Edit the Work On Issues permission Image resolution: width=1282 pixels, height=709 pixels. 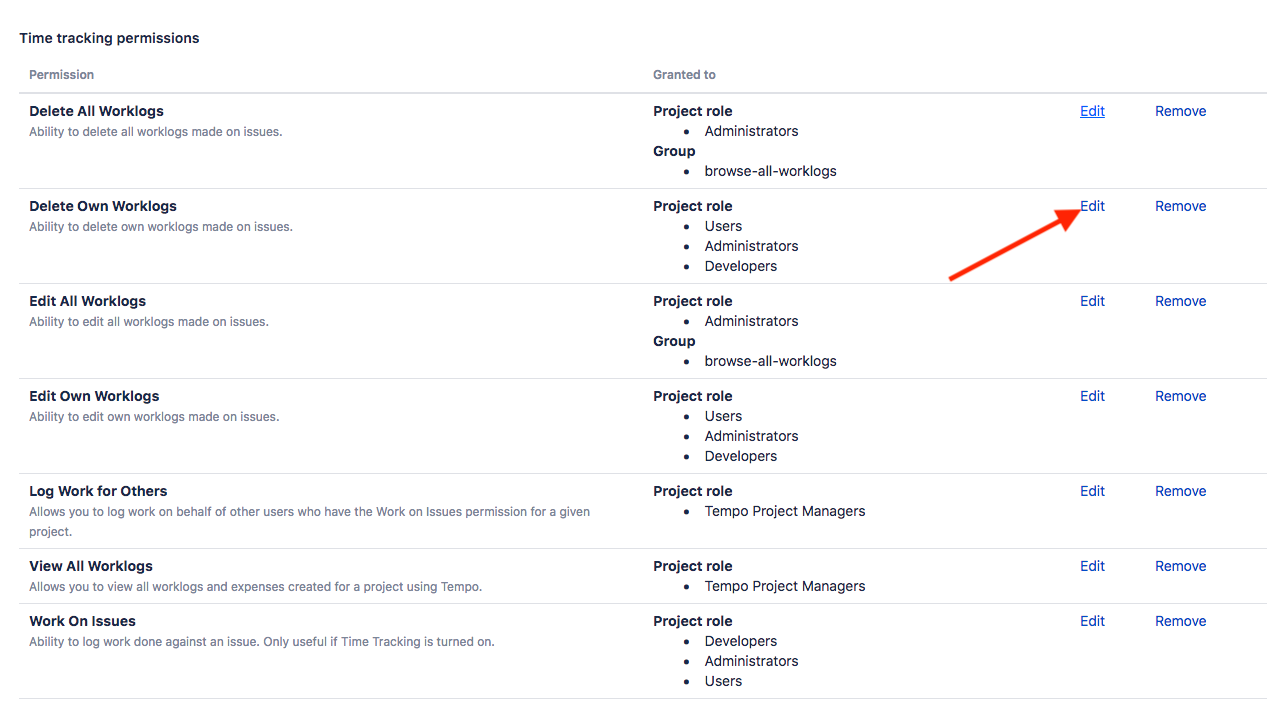(1092, 621)
